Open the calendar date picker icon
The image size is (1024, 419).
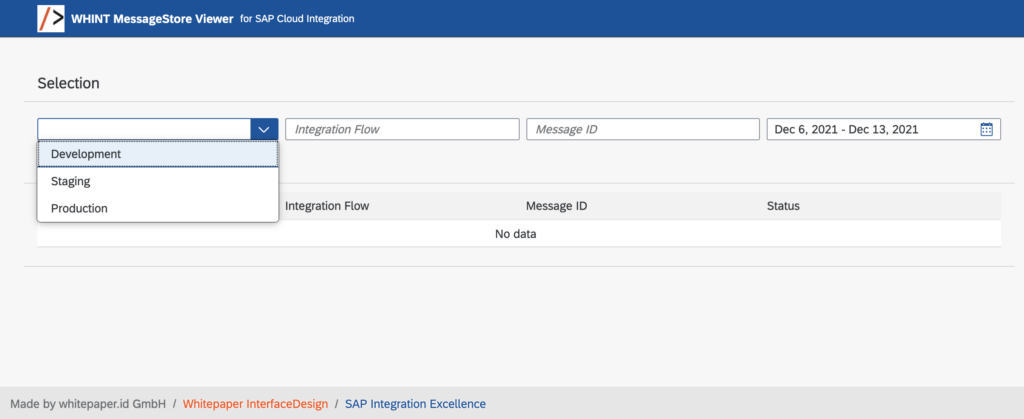[x=986, y=129]
